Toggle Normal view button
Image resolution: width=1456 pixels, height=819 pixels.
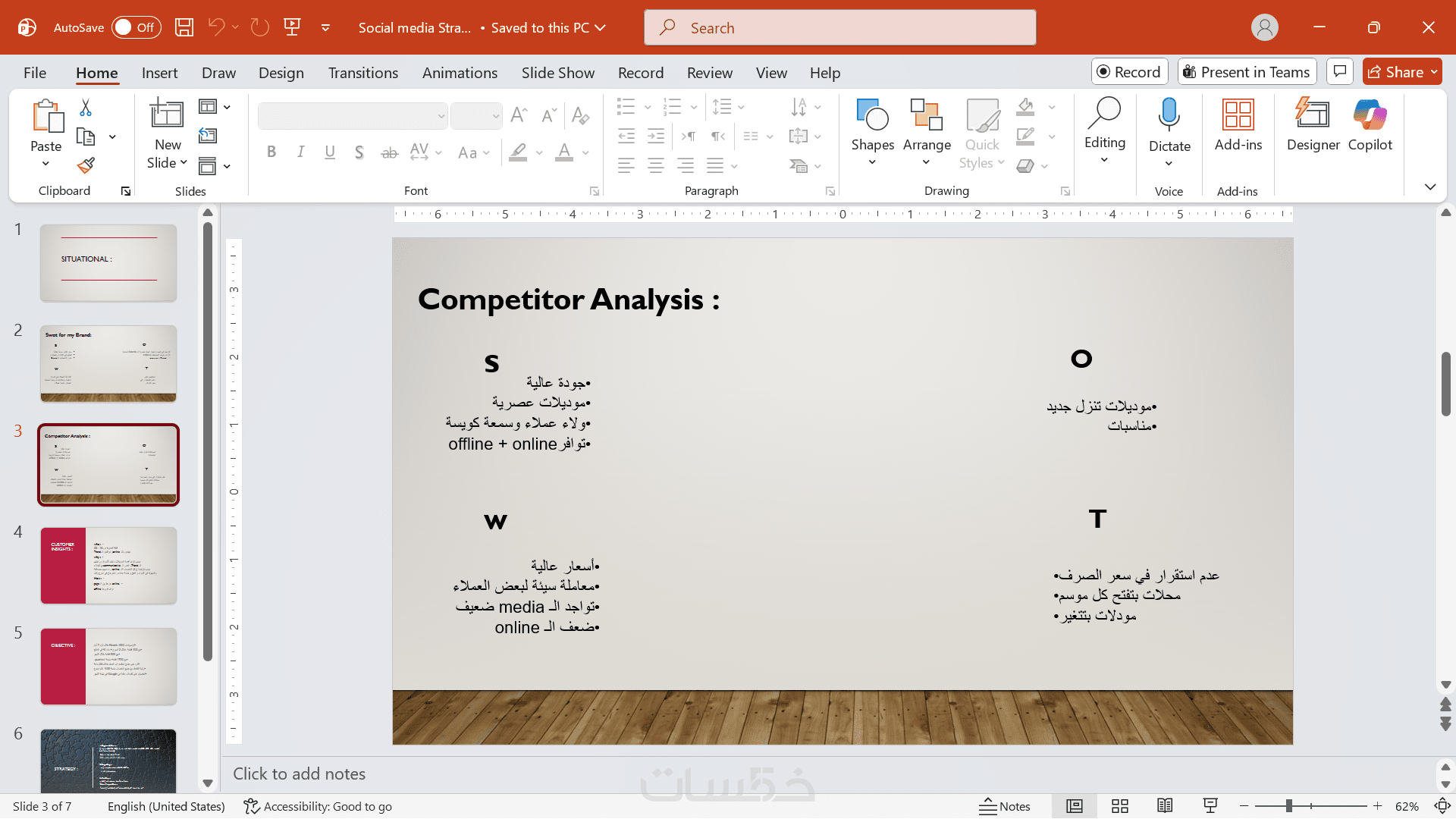(x=1075, y=806)
